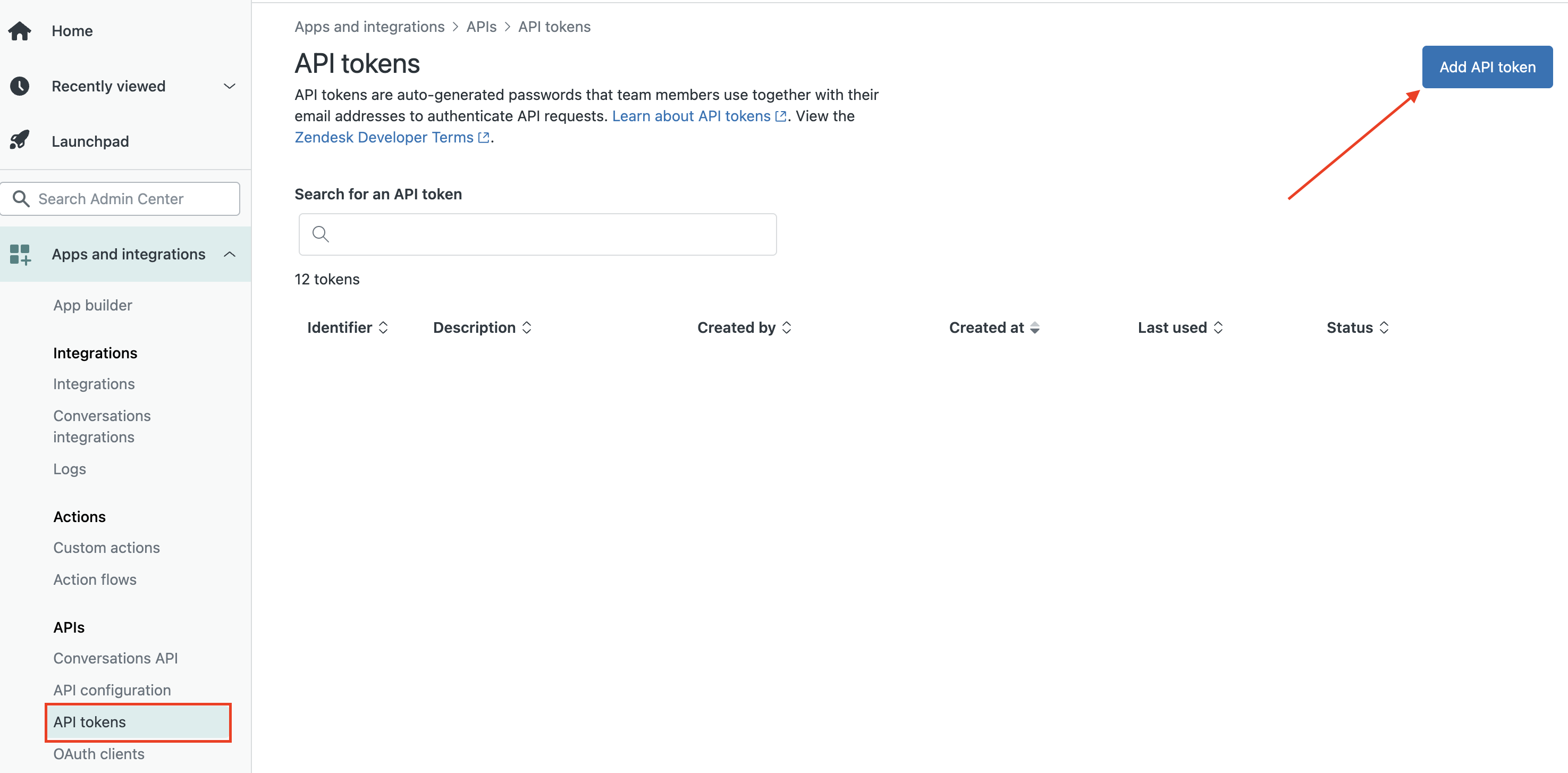1568x773 pixels.
Task: Open App builder in sidebar
Action: tap(92, 305)
